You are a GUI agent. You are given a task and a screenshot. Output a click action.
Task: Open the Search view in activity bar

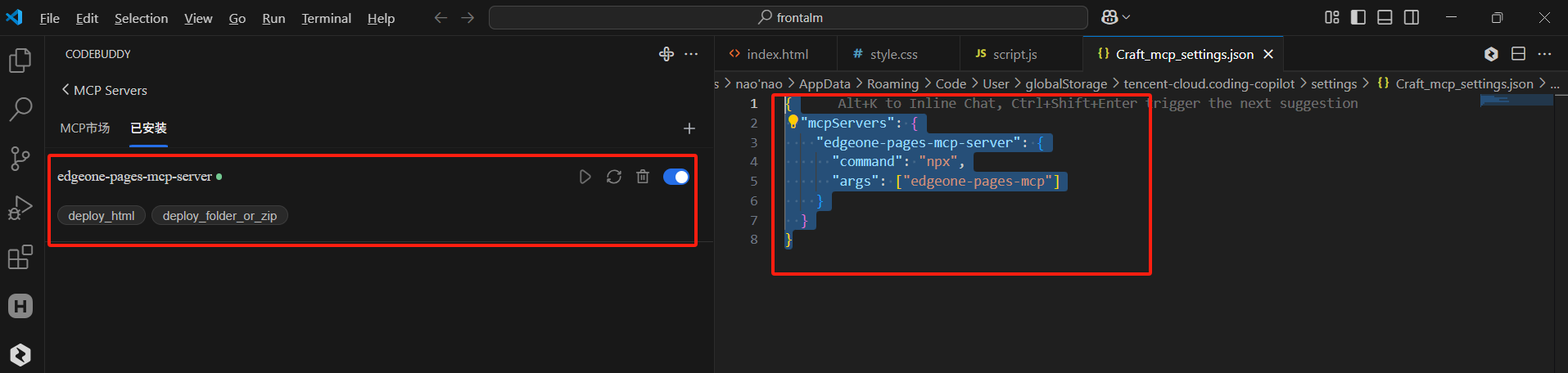[20, 109]
